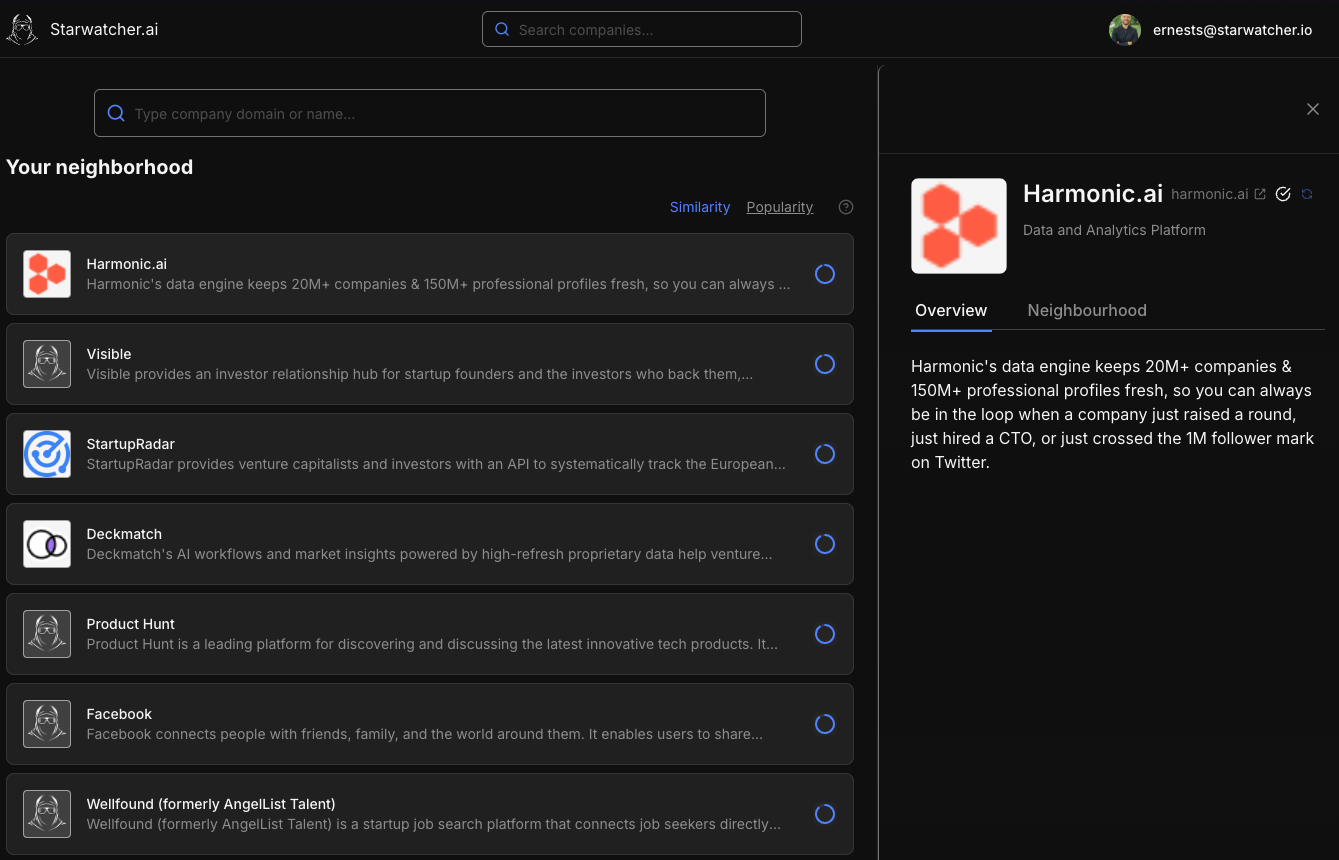
Task: Click large Harmonic.ai logo in detail panel
Action: point(959,226)
